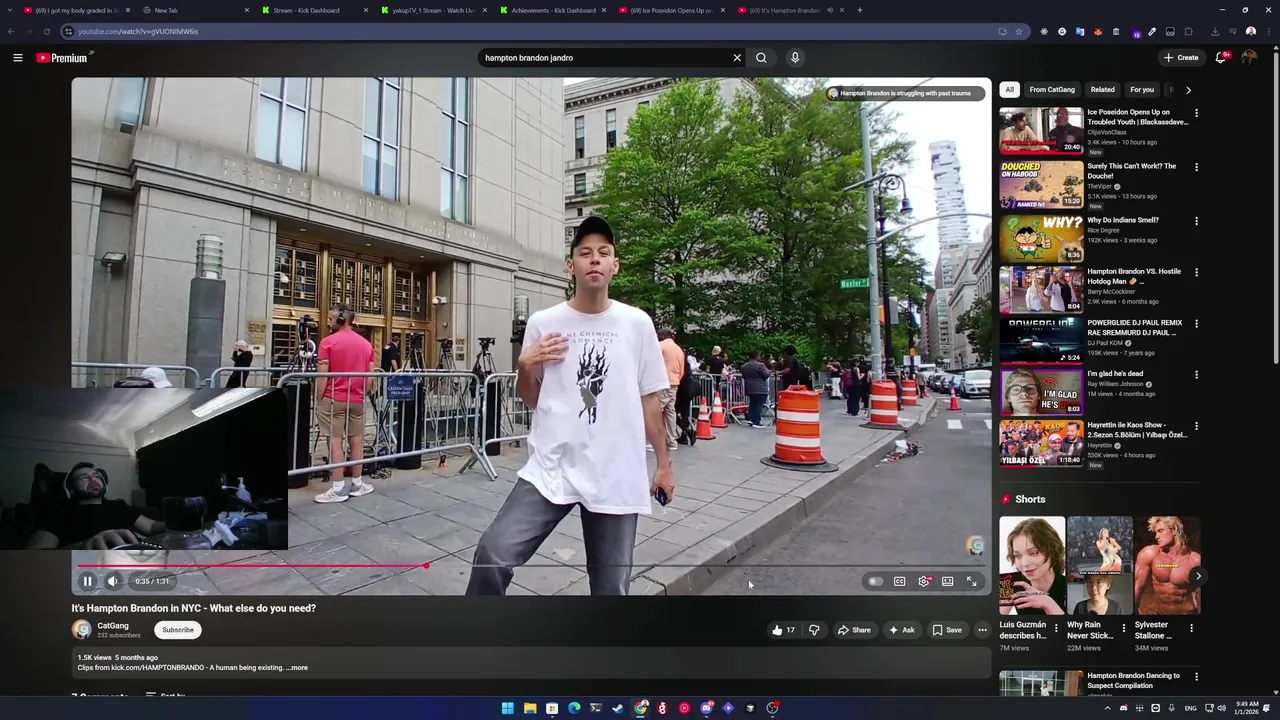Seek on the red video progress bar
This screenshot has width=1280, height=720.
click(x=530, y=566)
